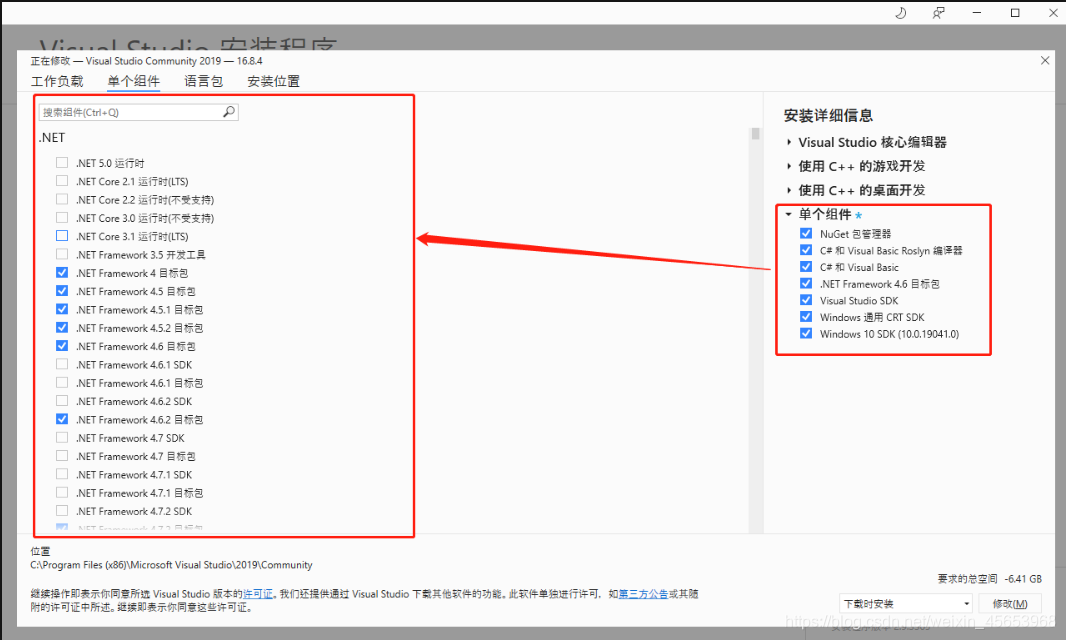Check .NET Framework 4.6.1 SDK checkbox

[x=62, y=365]
